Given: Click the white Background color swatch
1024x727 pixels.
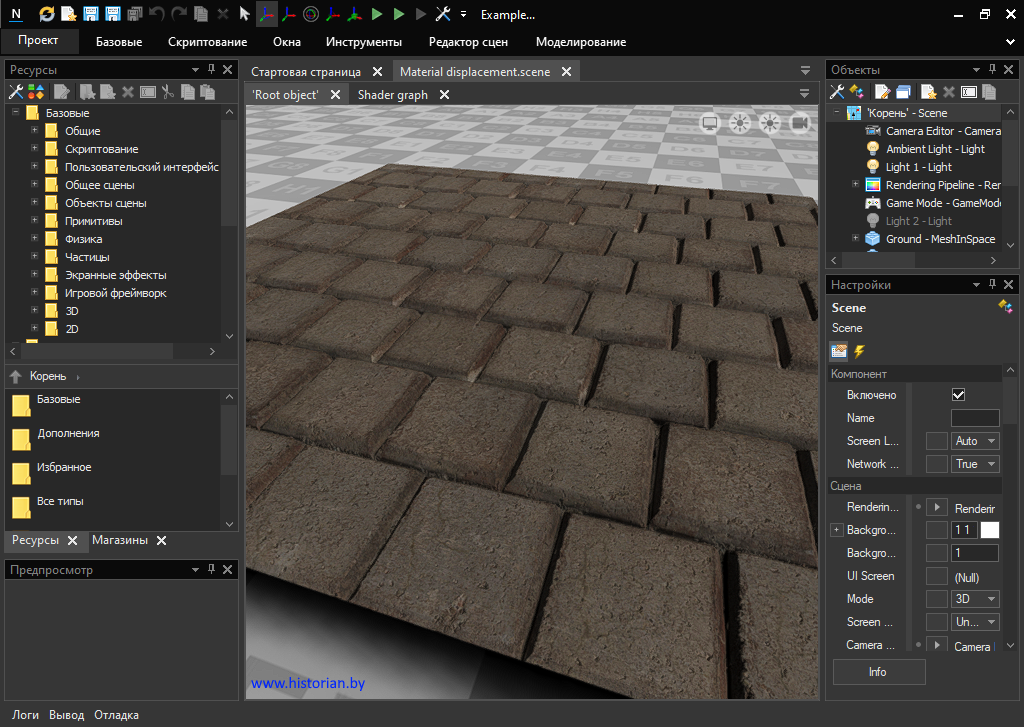Looking at the screenshot, I should 989,530.
